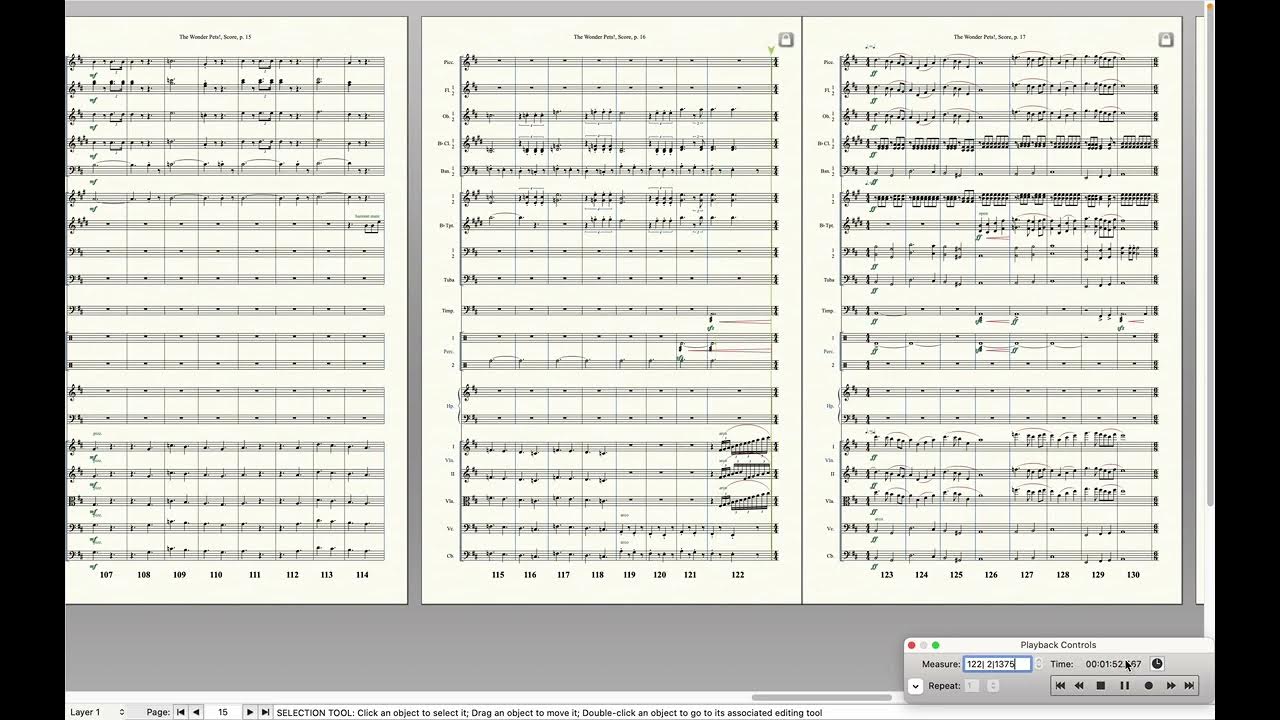Click the Repeat count field
The image size is (1280, 720).
[x=973, y=686]
